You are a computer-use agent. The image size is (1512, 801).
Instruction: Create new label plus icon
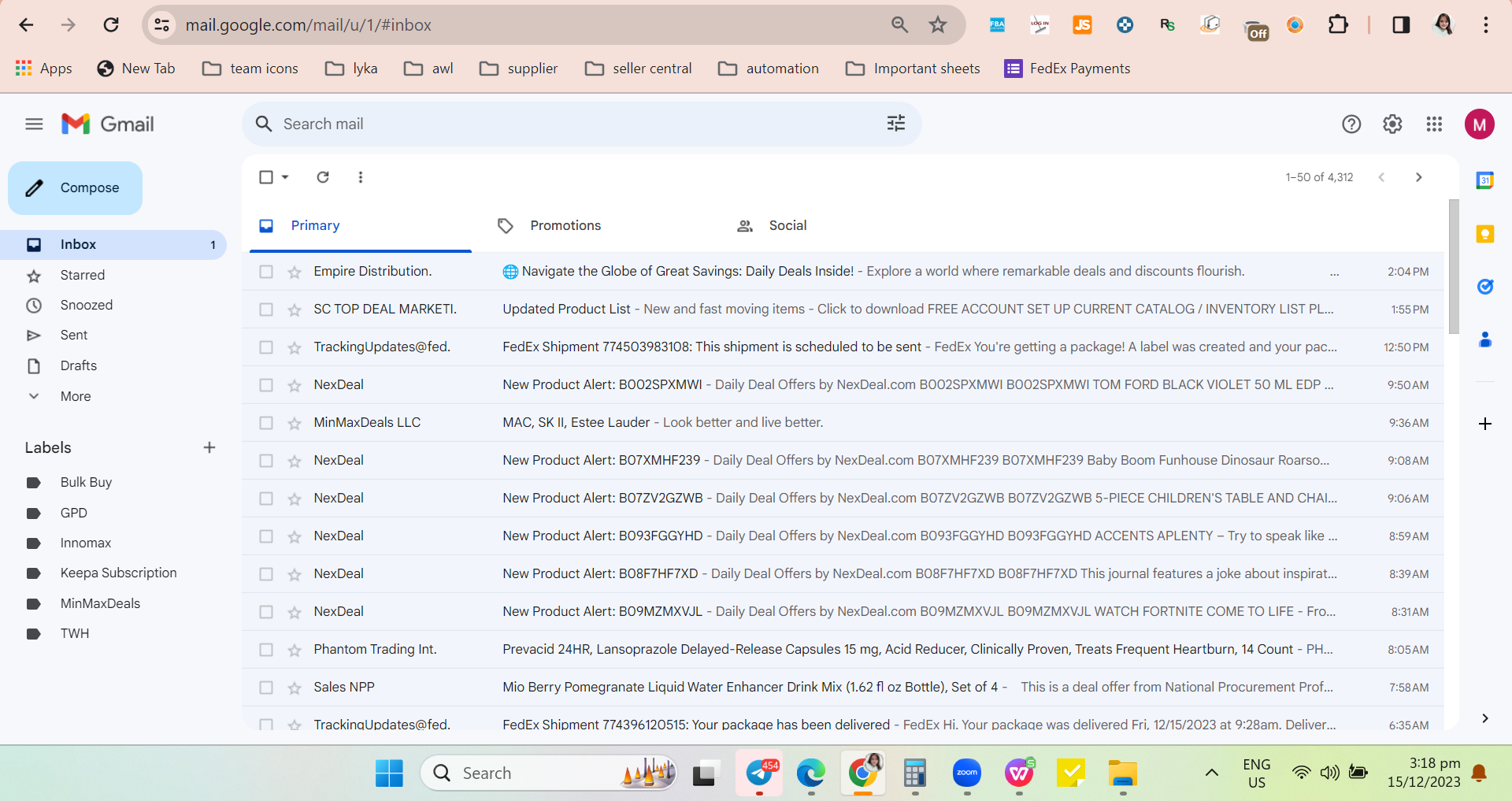(x=209, y=447)
